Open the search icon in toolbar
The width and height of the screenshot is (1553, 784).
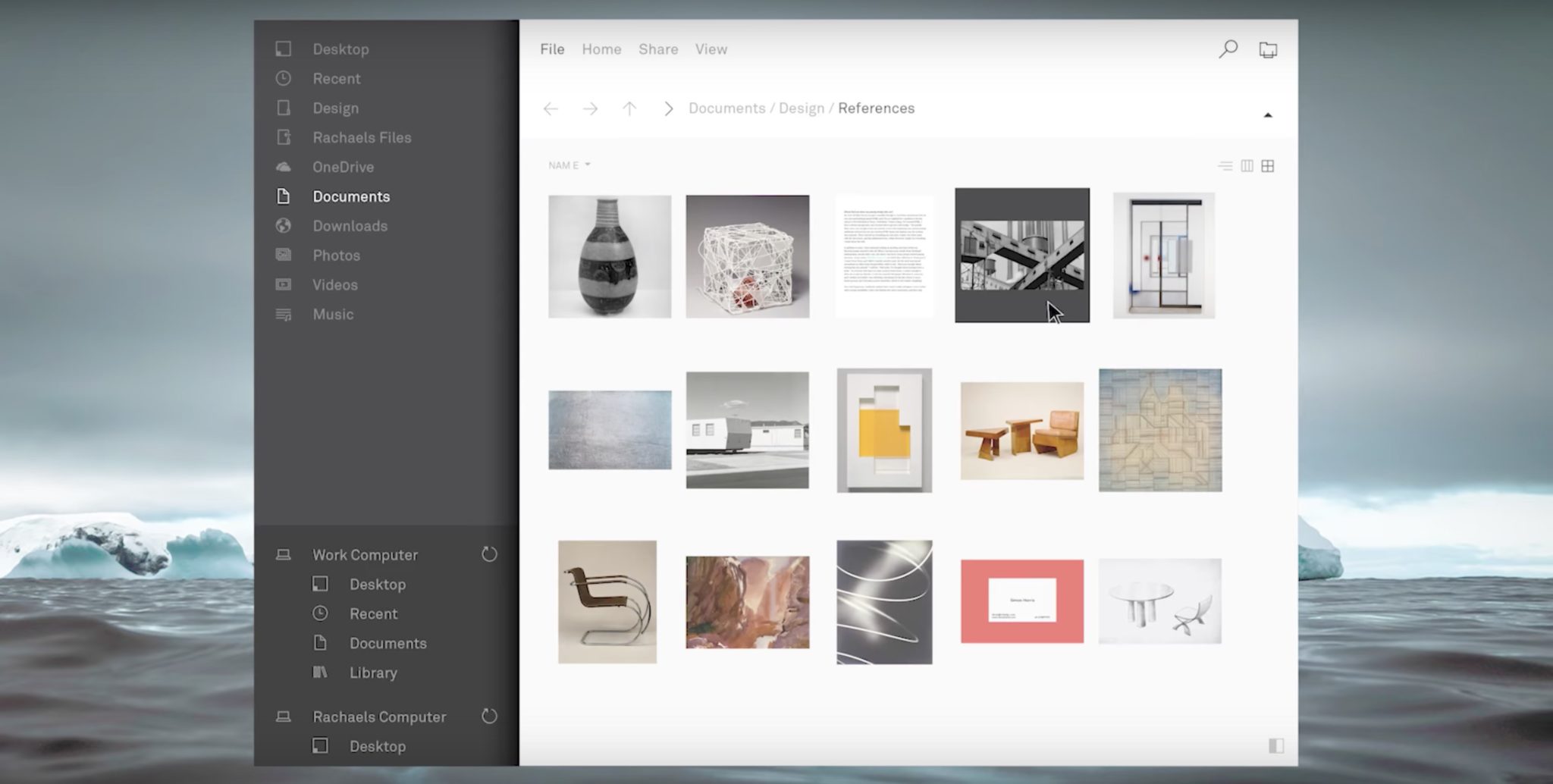pos(1228,49)
